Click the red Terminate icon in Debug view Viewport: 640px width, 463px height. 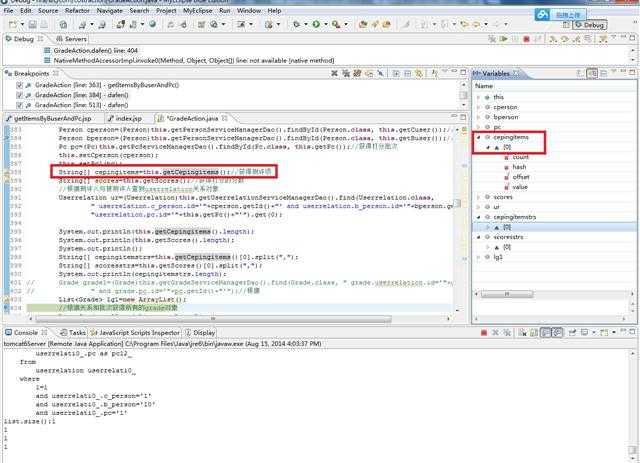tap(526, 39)
